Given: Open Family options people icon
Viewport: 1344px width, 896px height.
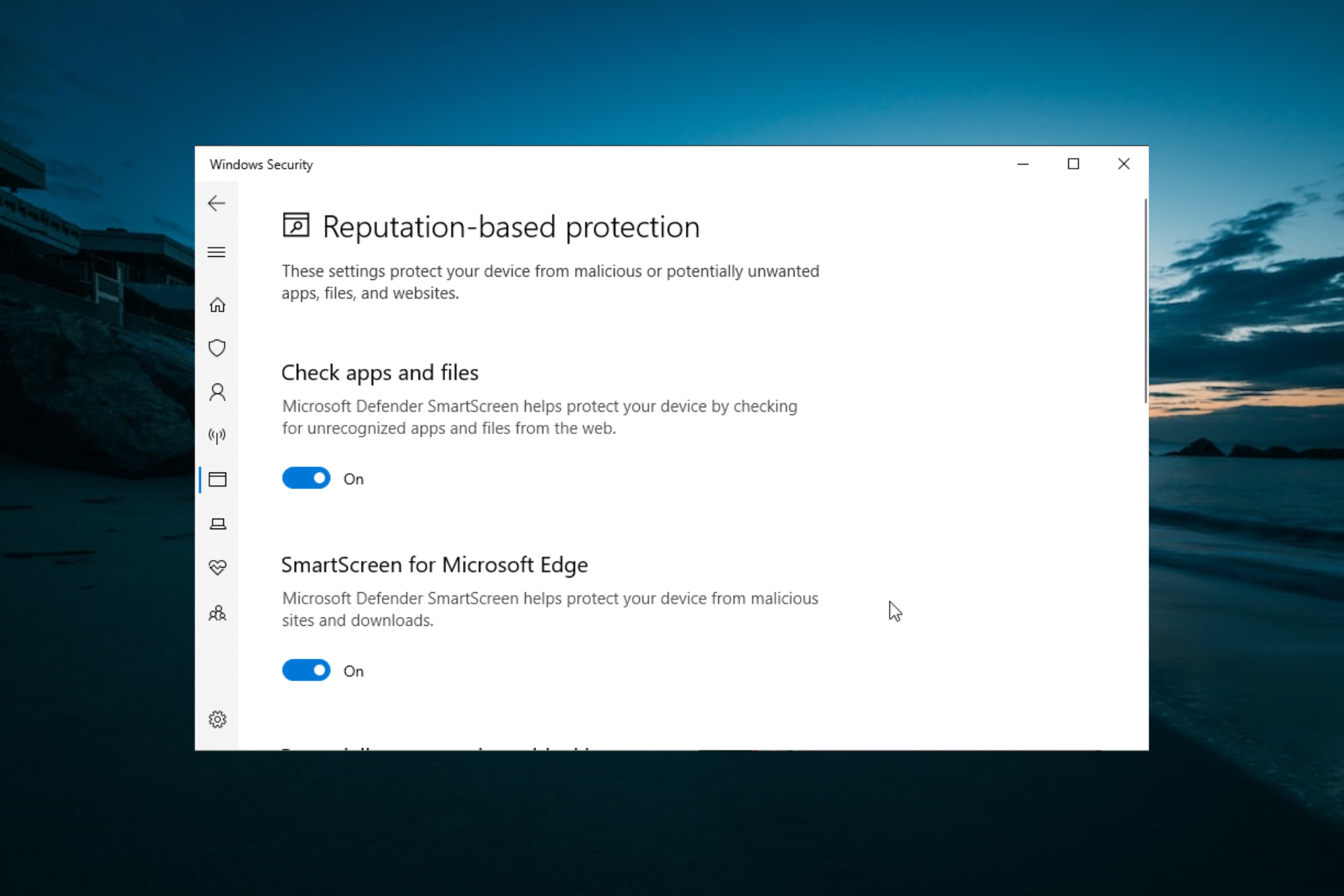Looking at the screenshot, I should pyautogui.click(x=217, y=613).
